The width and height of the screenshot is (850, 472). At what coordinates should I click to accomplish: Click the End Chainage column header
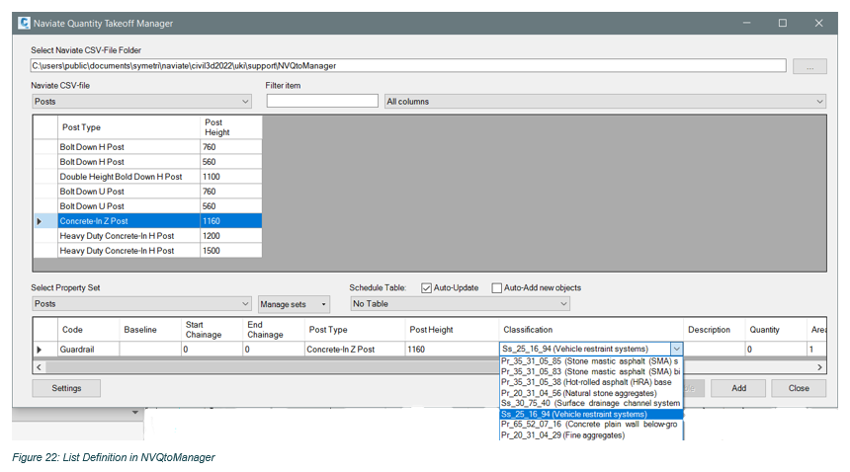pos(274,329)
